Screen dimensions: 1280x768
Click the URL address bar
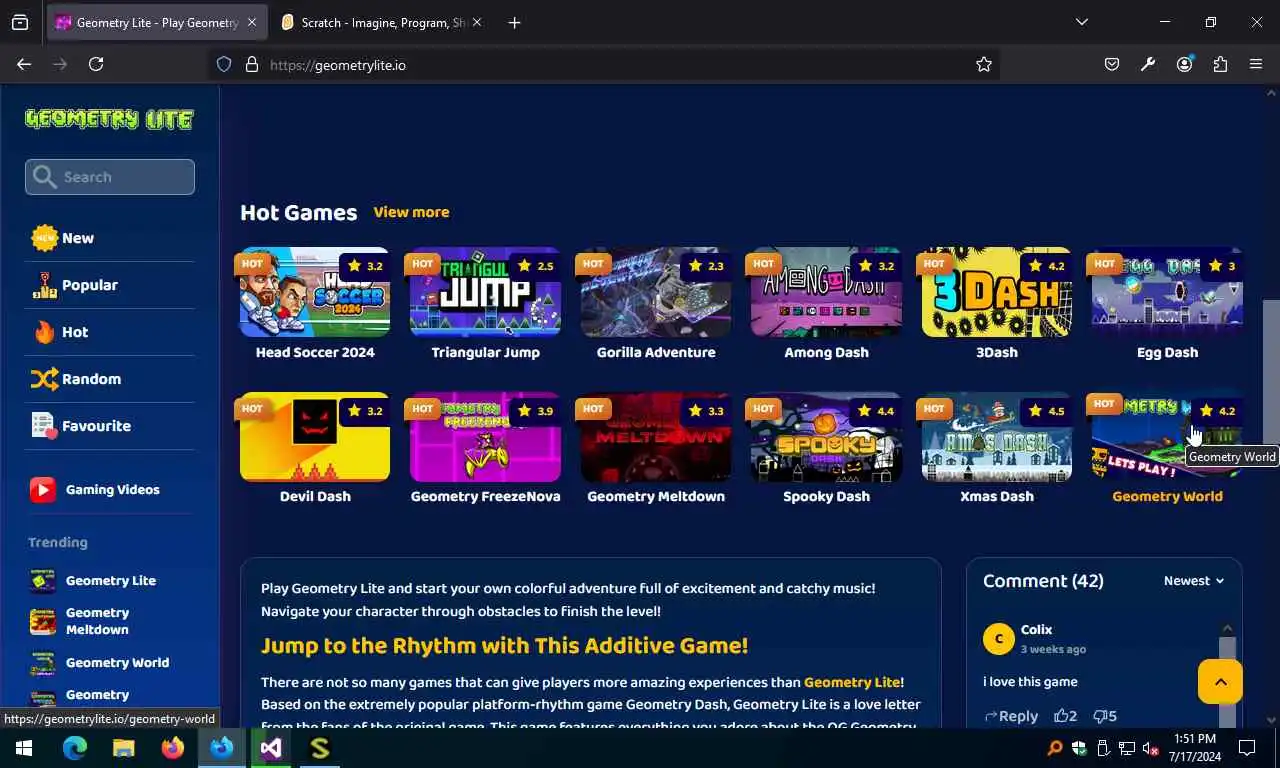coord(605,64)
